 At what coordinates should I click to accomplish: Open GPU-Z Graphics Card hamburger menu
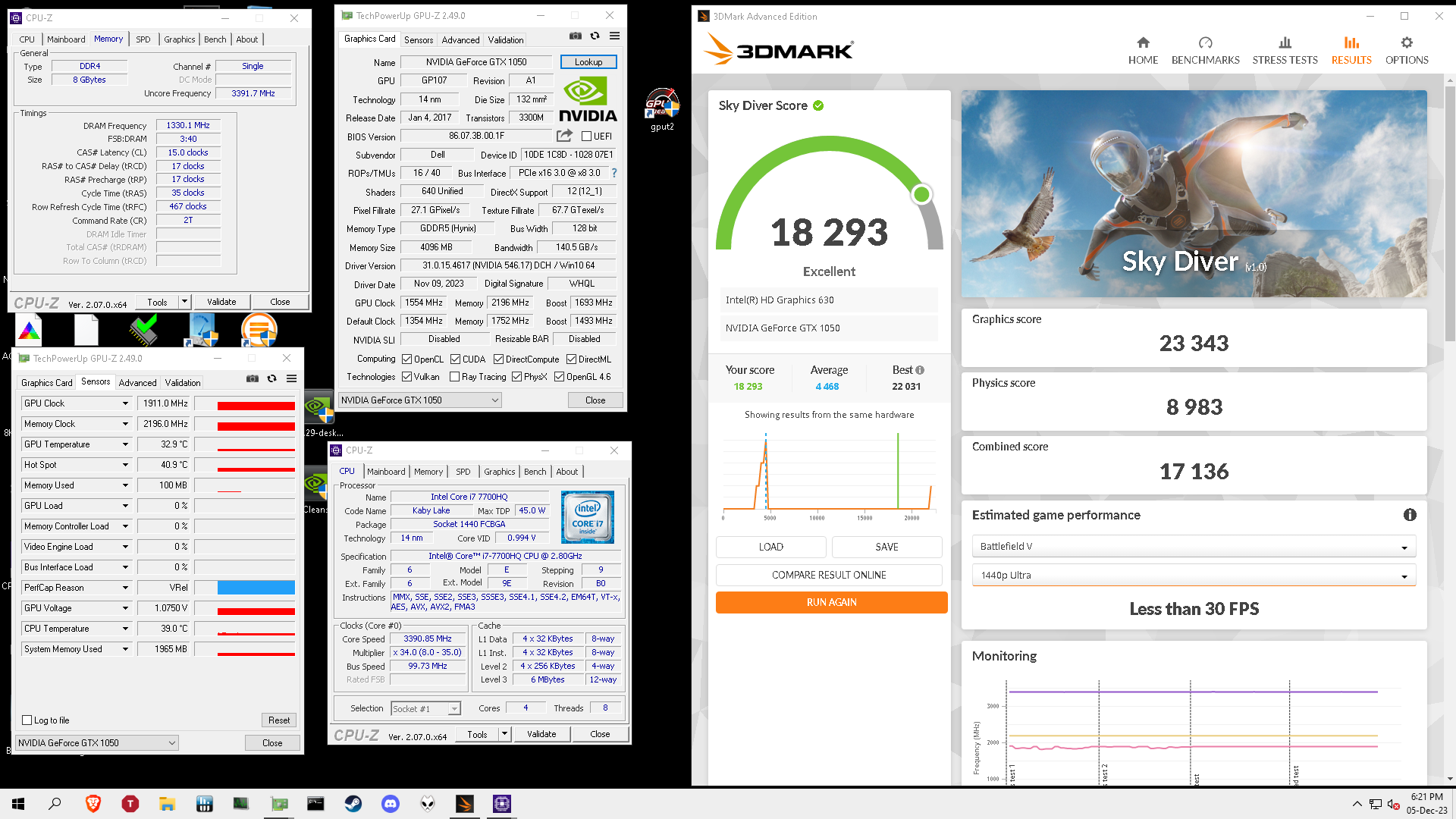615,36
